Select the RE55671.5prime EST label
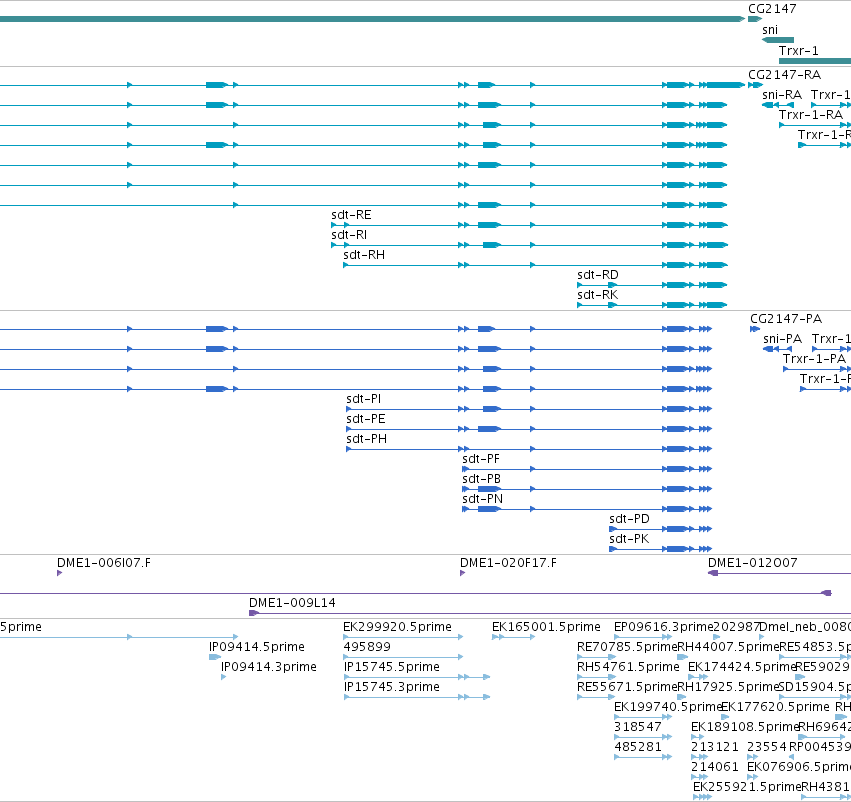 pos(627,688)
